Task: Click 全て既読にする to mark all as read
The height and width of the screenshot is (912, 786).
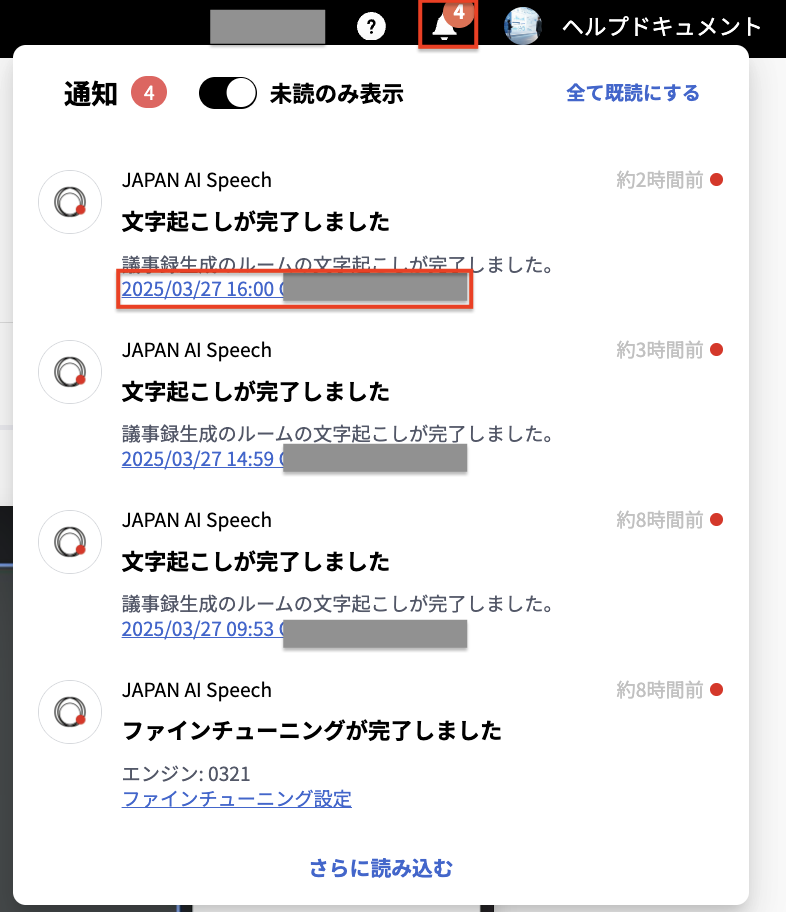Action: 632,92
